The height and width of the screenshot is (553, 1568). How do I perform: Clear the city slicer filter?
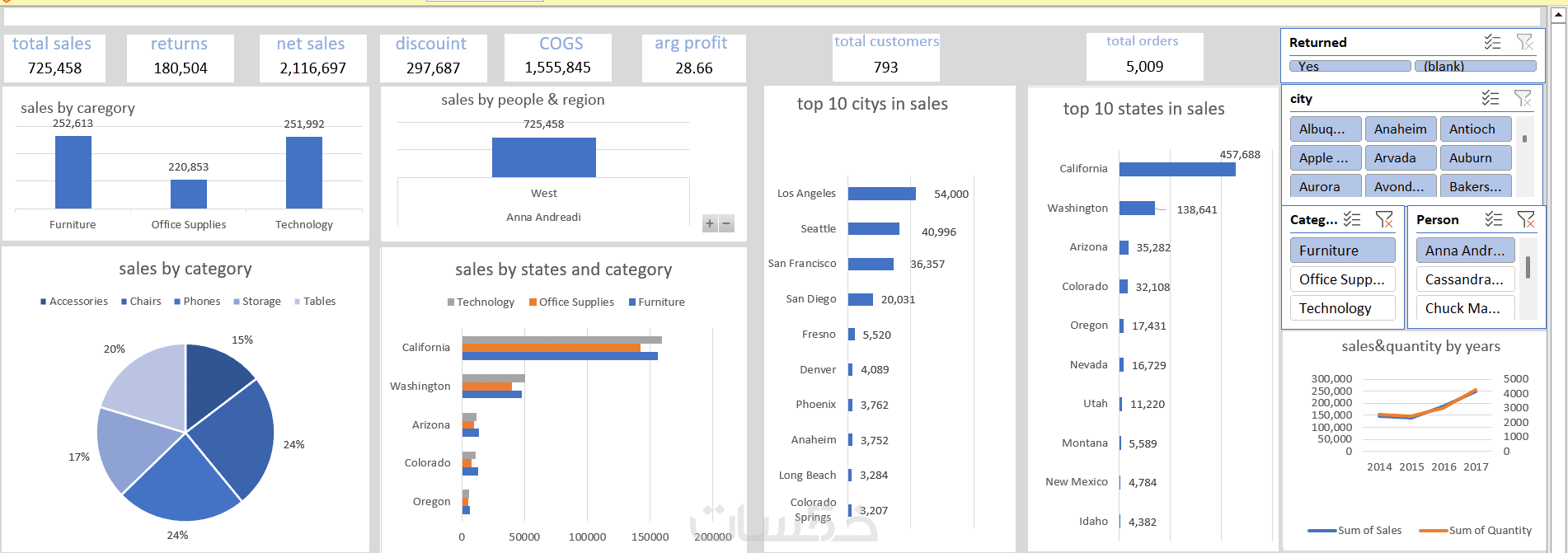point(1523,98)
